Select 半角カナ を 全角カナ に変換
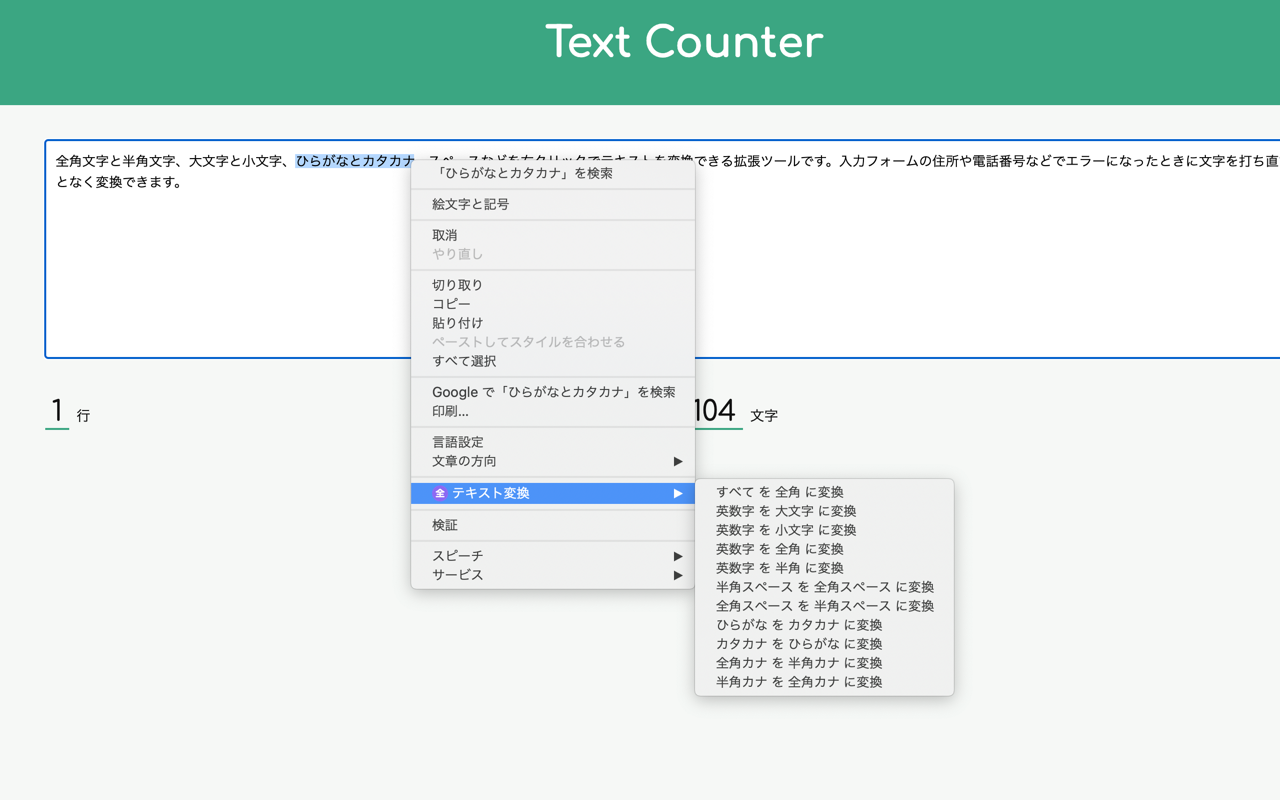1280x800 pixels. point(824,682)
